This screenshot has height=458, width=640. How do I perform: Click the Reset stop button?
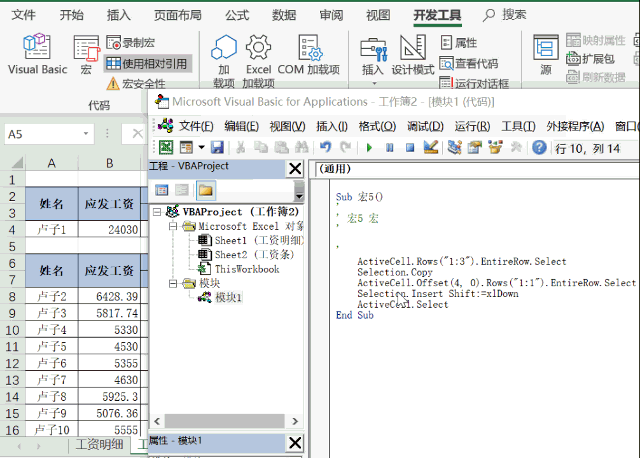click(x=410, y=147)
